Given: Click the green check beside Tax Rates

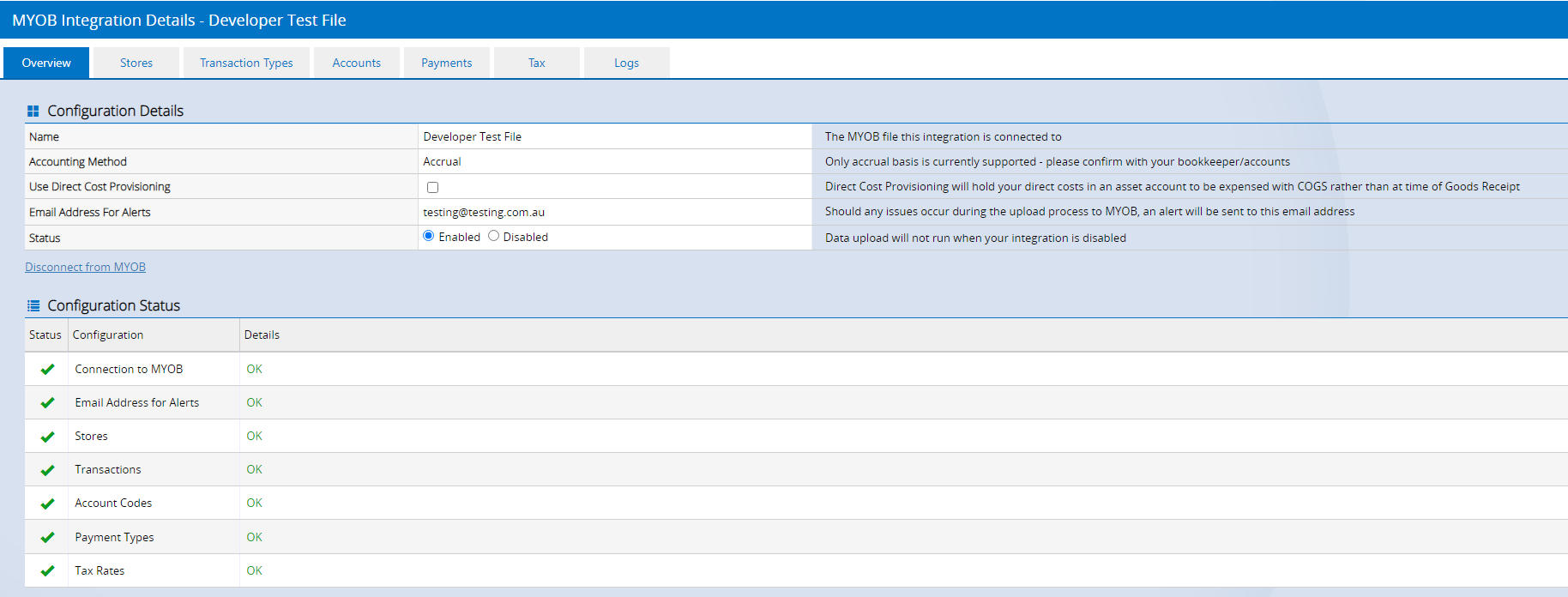Looking at the screenshot, I should tap(47, 570).
